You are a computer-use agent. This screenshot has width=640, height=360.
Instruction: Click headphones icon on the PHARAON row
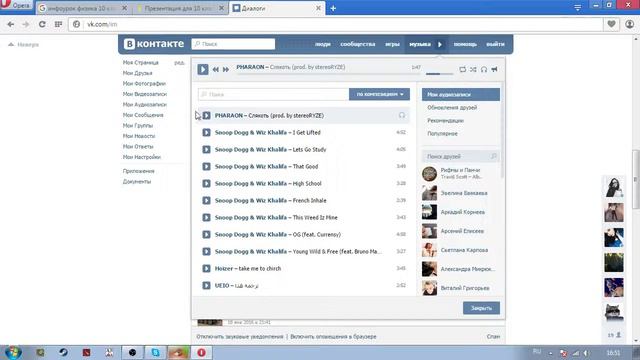402,116
